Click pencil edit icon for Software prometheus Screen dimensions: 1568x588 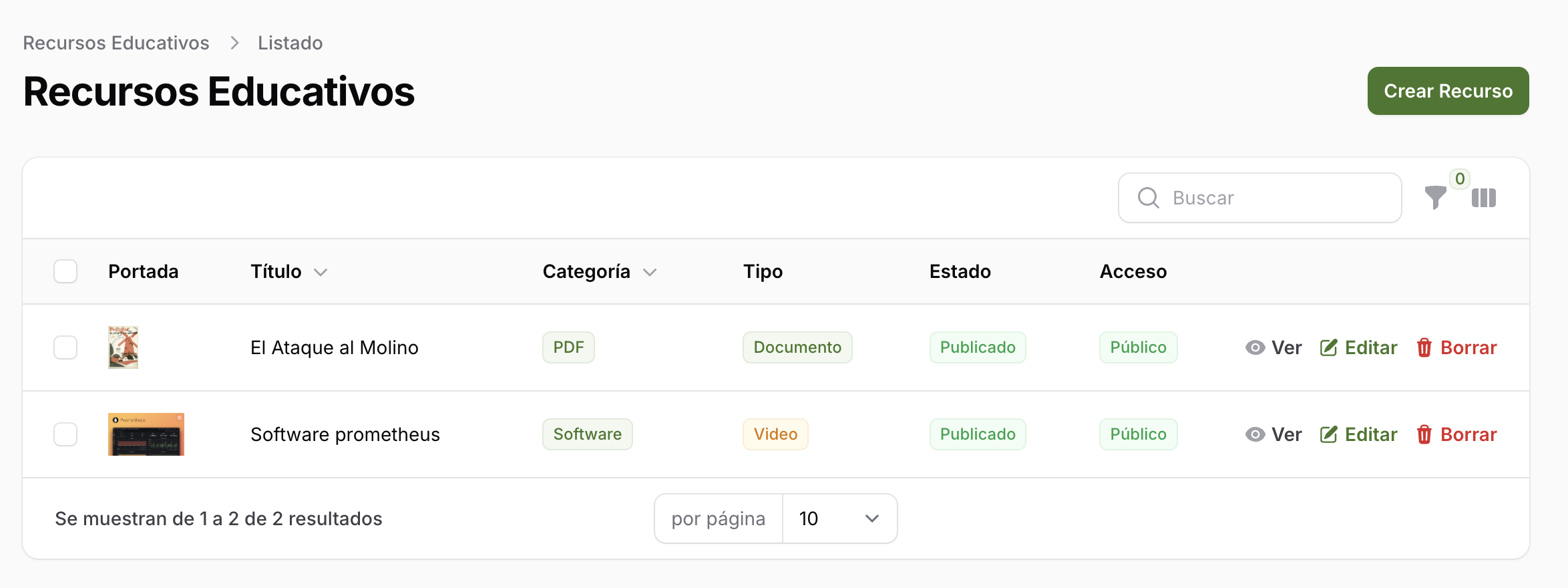pos(1328,434)
